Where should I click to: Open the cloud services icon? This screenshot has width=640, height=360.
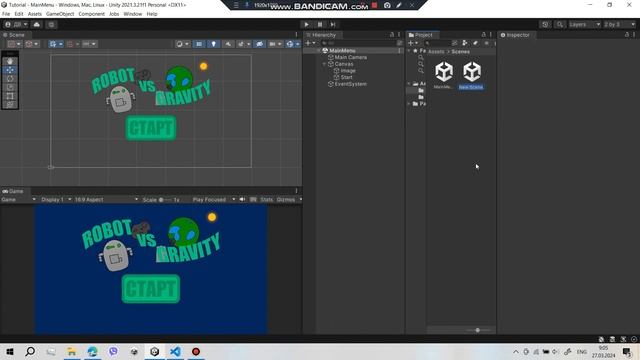click(36, 24)
